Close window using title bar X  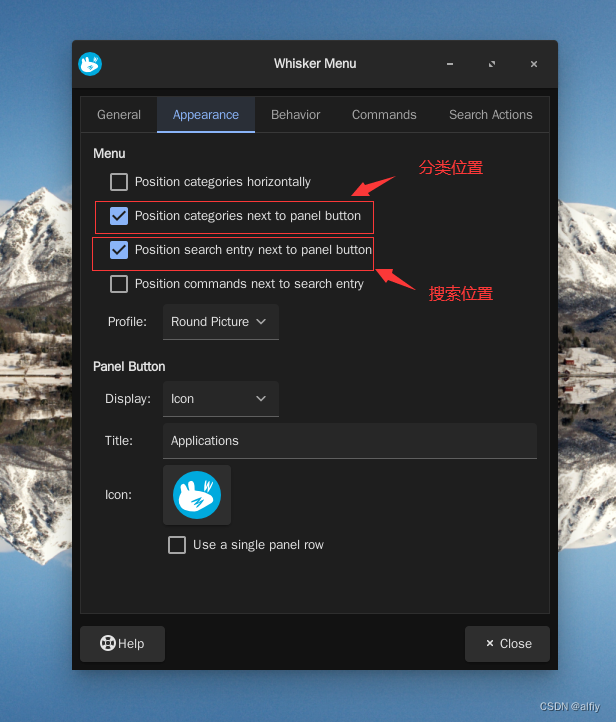point(534,64)
